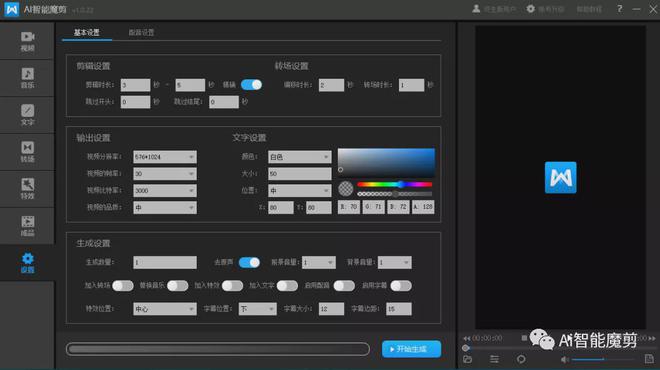
Task: Open the 文字 (text) sidebar section
Action: [x=27, y=115]
